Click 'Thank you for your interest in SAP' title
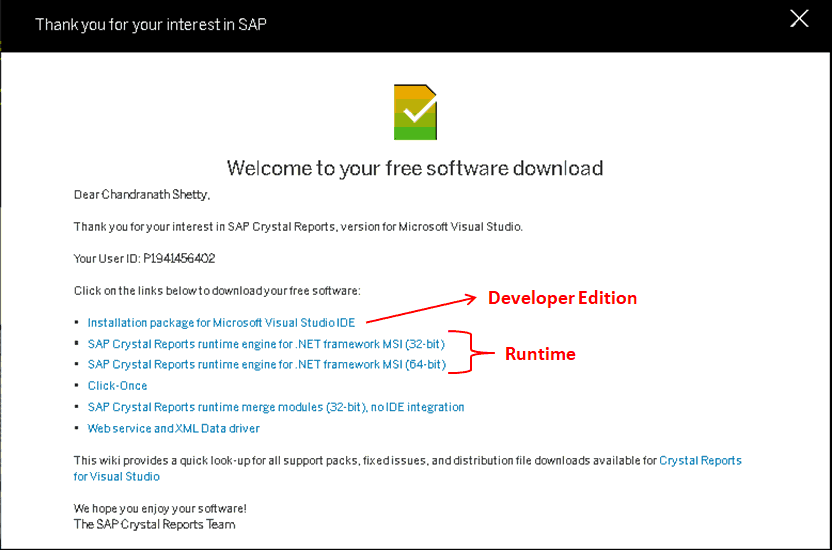The image size is (832, 550). tap(151, 24)
